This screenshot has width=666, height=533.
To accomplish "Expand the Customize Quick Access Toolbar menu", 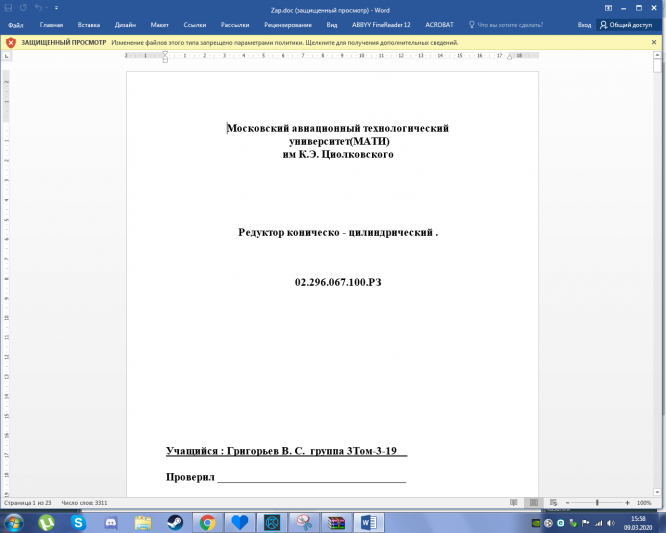I will pos(56,8).
